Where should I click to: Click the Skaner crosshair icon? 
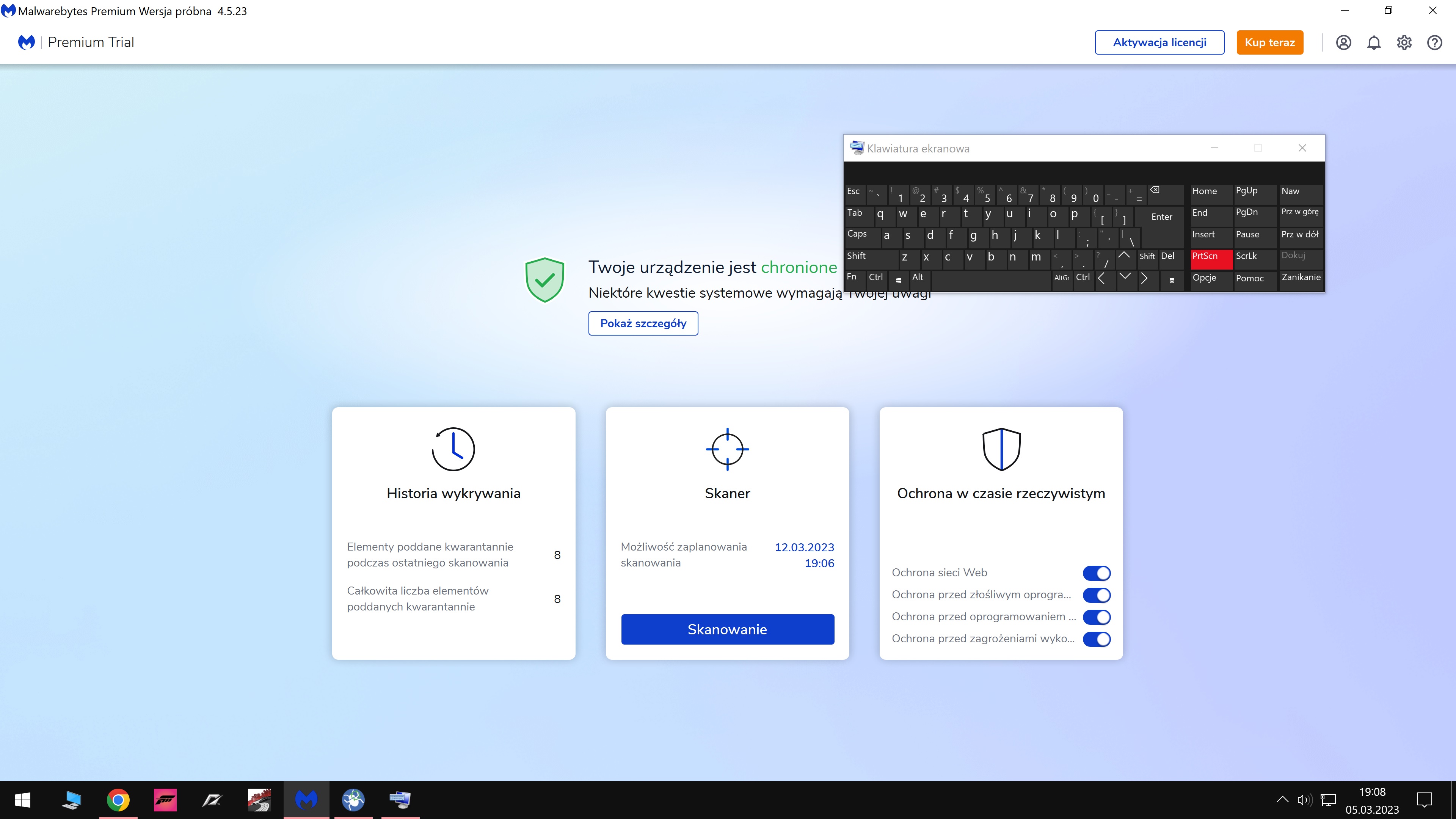pos(728,449)
